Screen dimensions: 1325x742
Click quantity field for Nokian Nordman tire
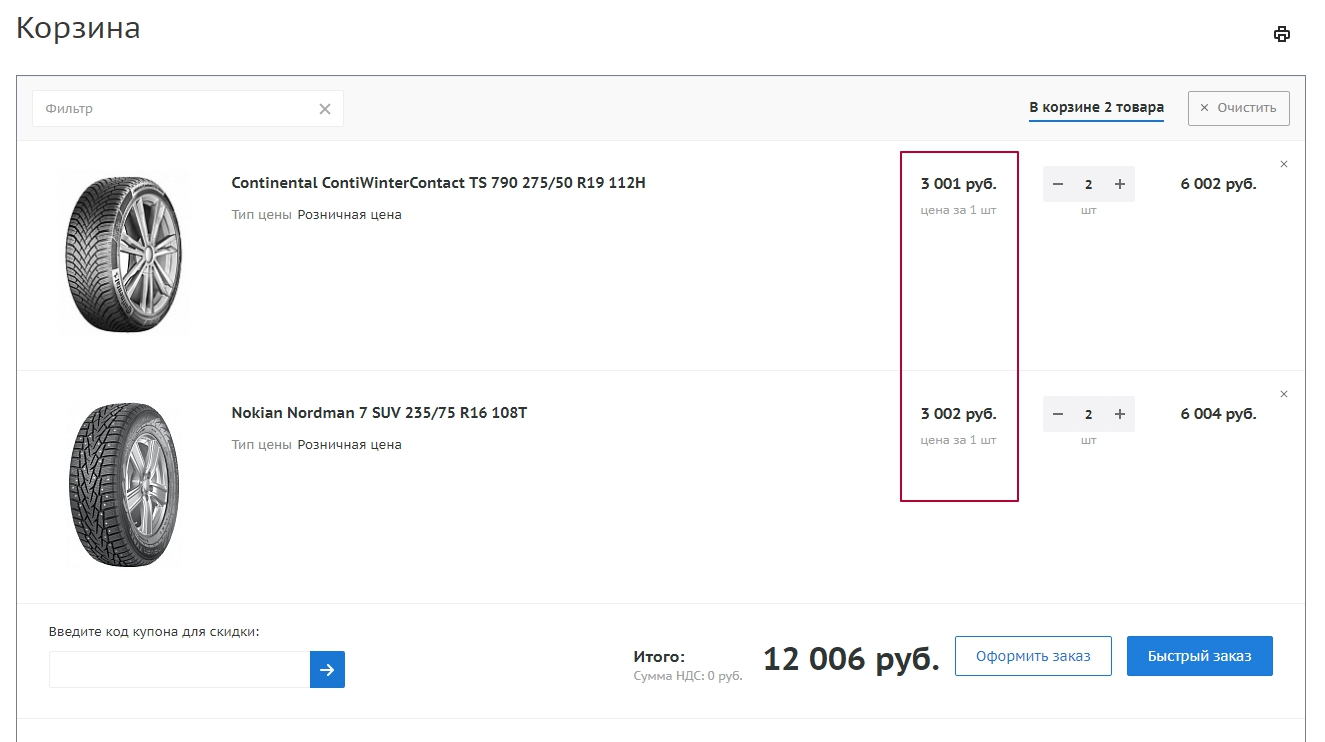pyautogui.click(x=1089, y=414)
